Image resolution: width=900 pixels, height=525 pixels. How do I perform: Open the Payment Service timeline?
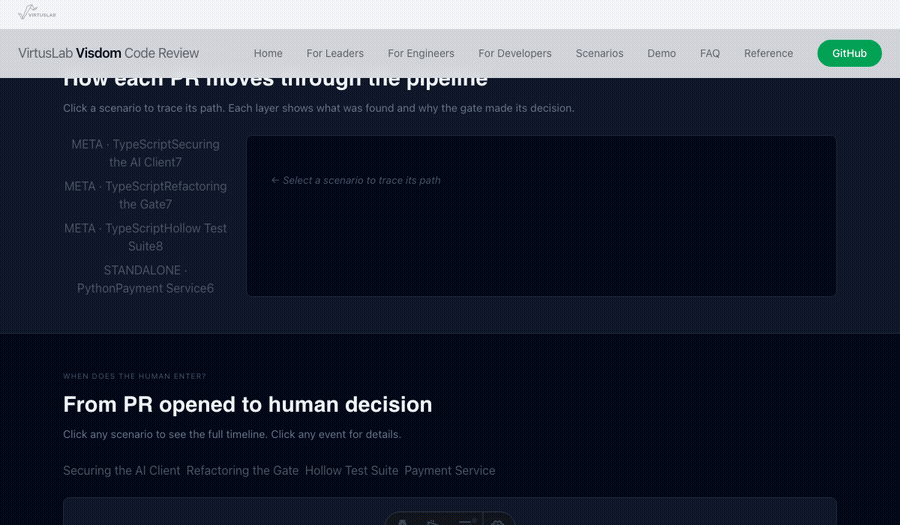pyautogui.click(x=449, y=470)
